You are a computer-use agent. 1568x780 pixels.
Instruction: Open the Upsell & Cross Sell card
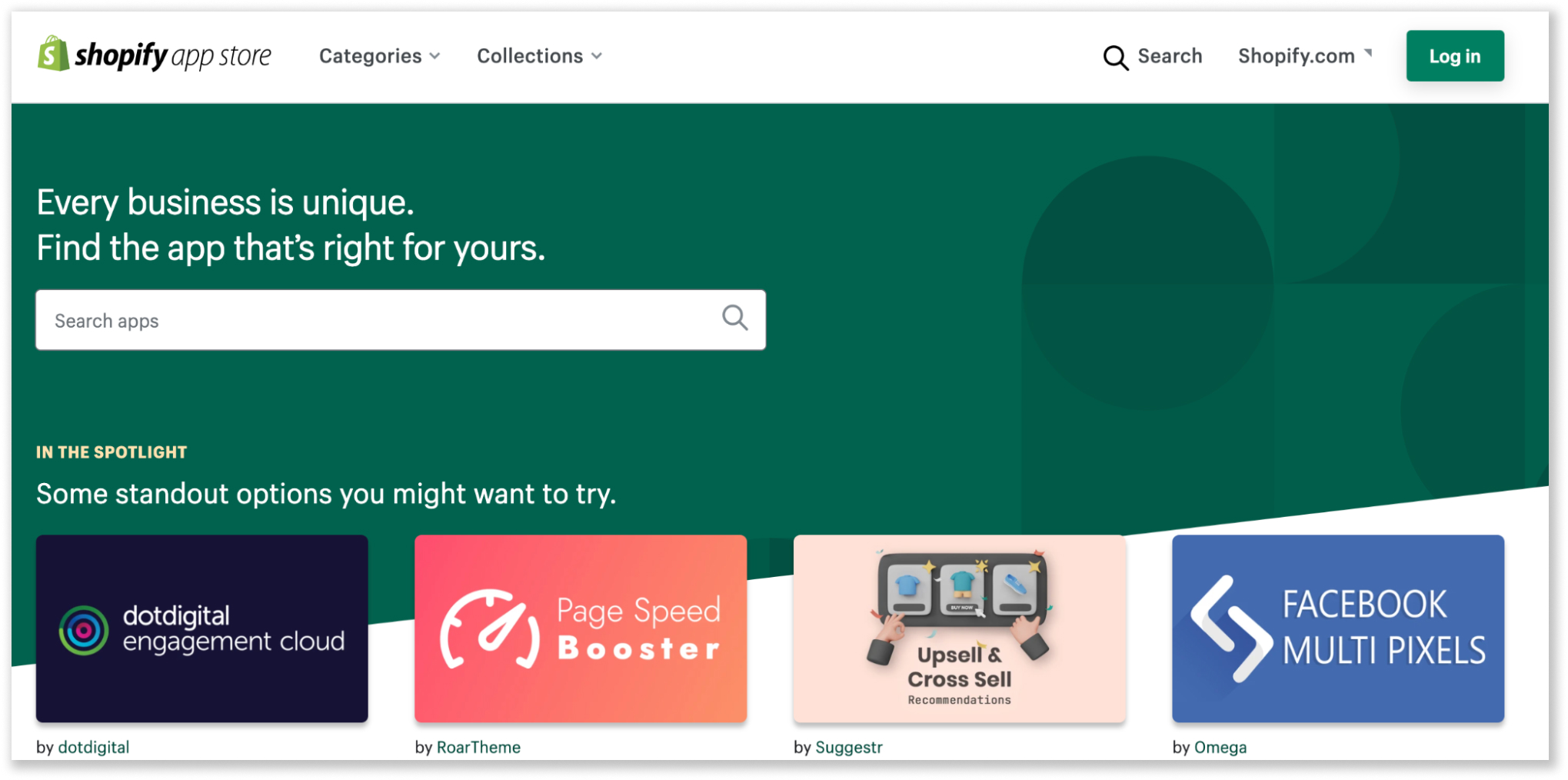[960, 628]
